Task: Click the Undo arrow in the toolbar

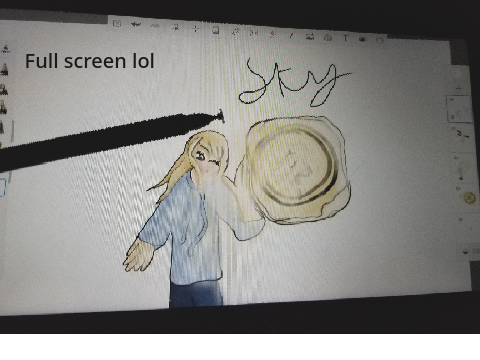Action: tap(136, 25)
